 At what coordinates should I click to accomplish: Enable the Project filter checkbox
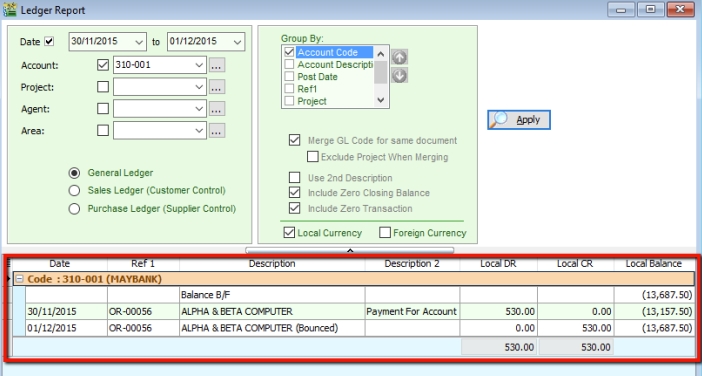coord(103,87)
